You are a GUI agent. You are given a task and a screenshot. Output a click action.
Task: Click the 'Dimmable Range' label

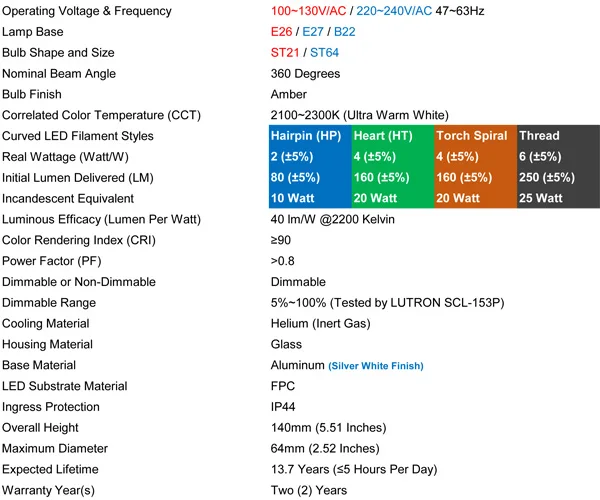click(x=49, y=303)
